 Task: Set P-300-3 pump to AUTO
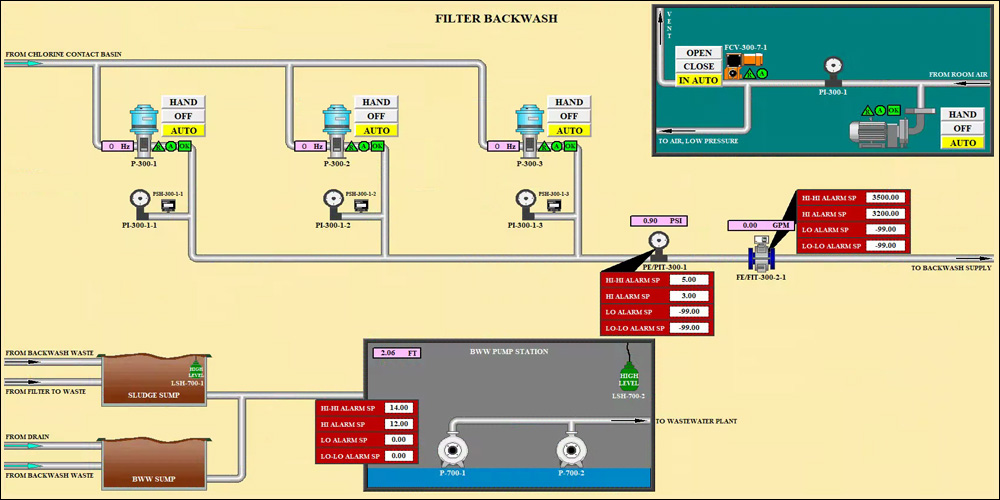click(x=569, y=130)
